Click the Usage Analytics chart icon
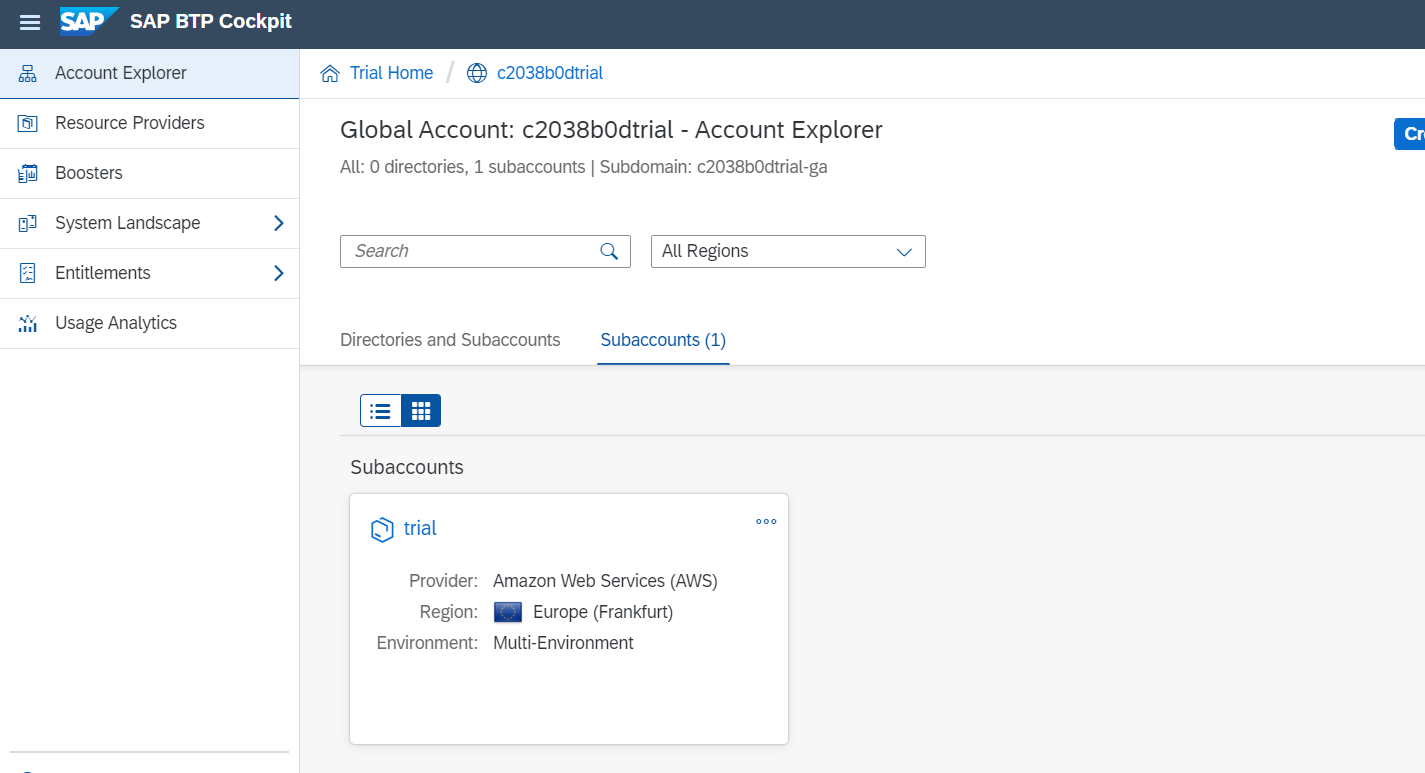The image size is (1425, 773). (x=27, y=324)
